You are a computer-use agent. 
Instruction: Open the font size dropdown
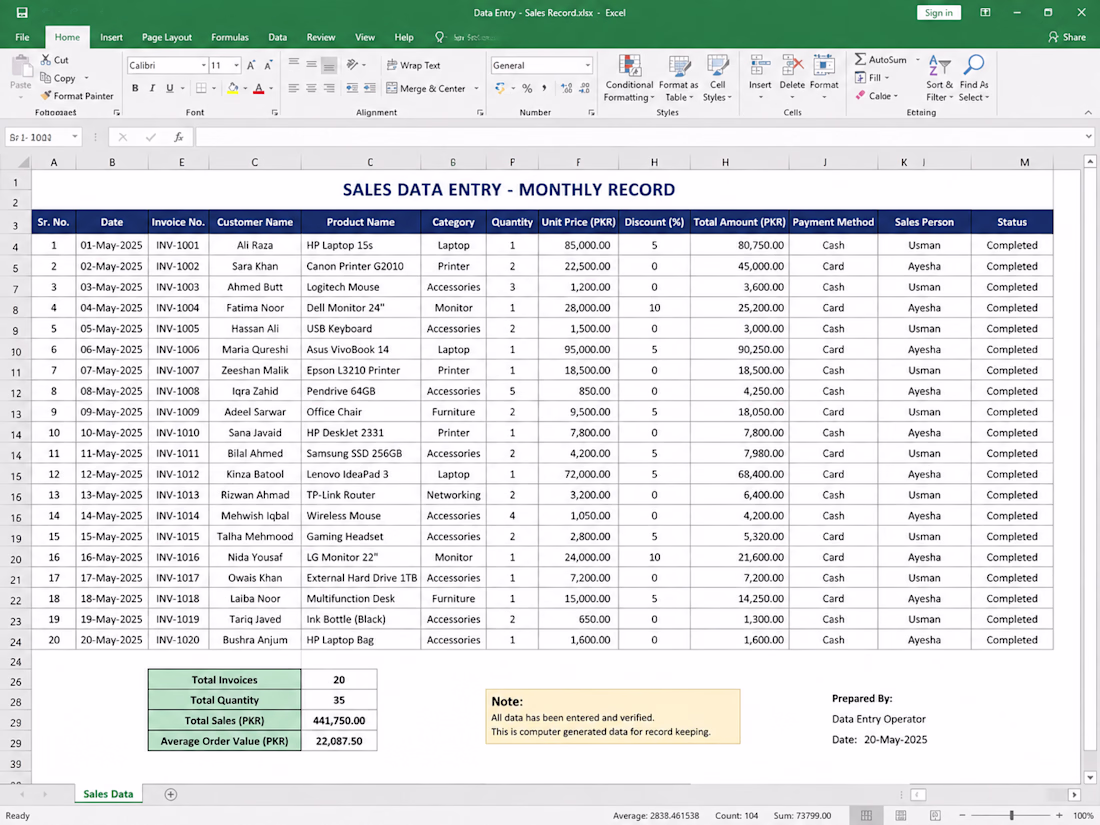(236, 65)
